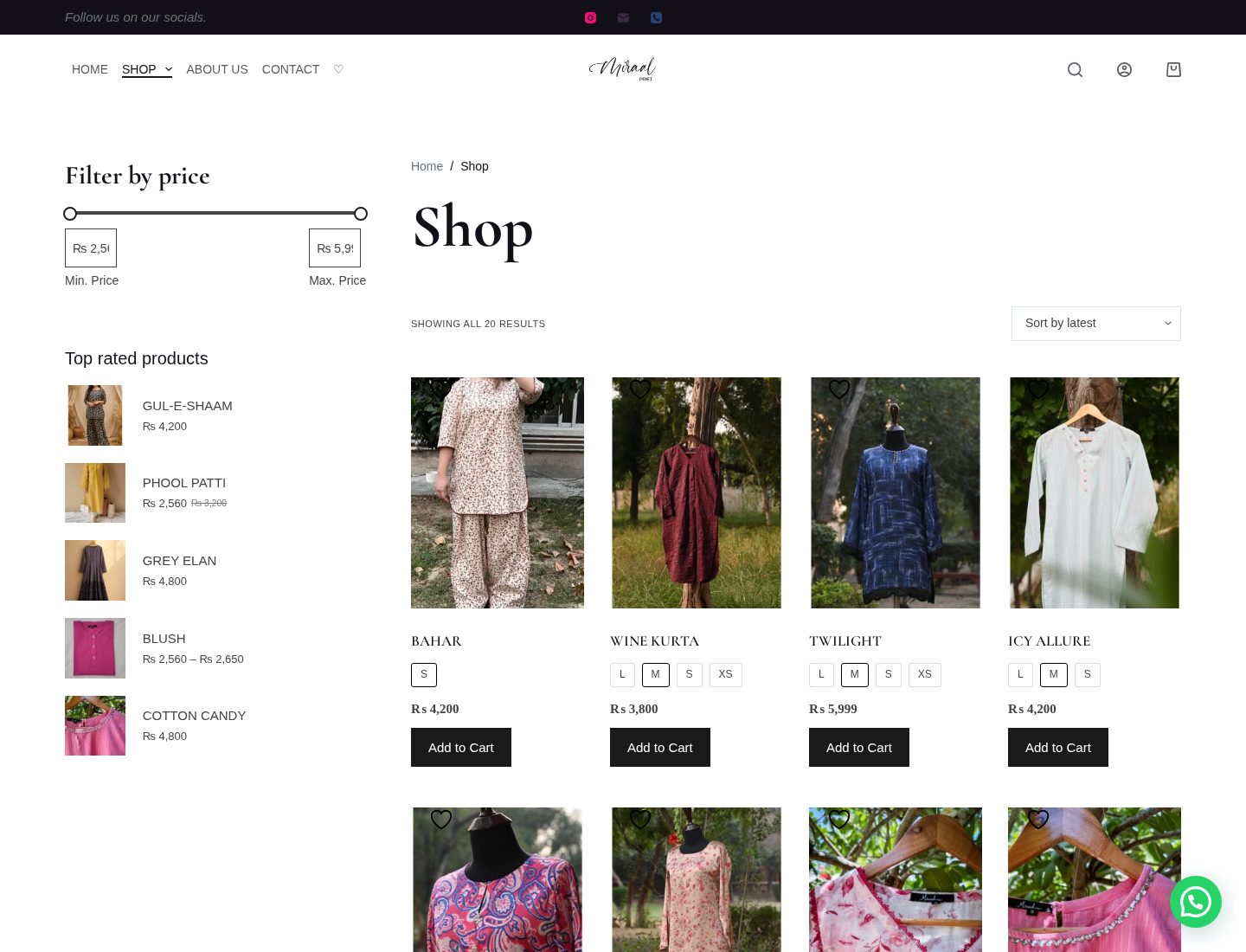Select size M for TWILIGHT
Viewport: 1246px width, 952px height.
click(855, 674)
